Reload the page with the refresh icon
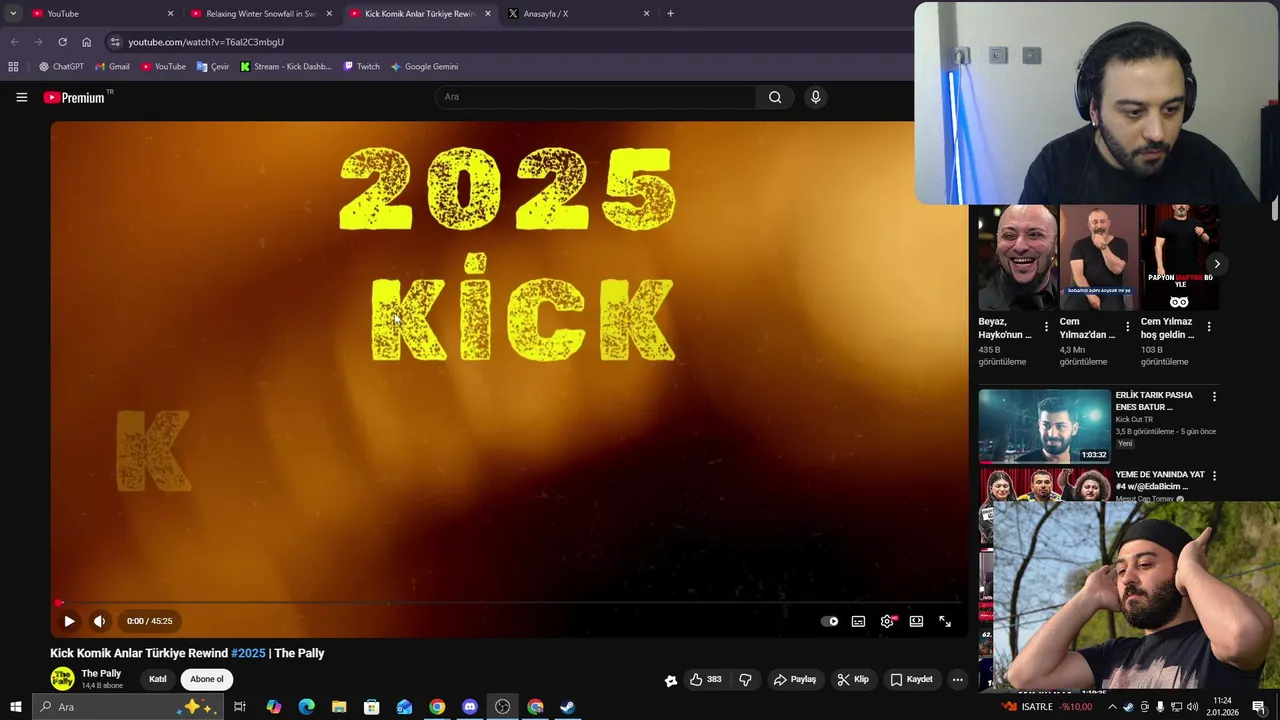 (x=62, y=42)
